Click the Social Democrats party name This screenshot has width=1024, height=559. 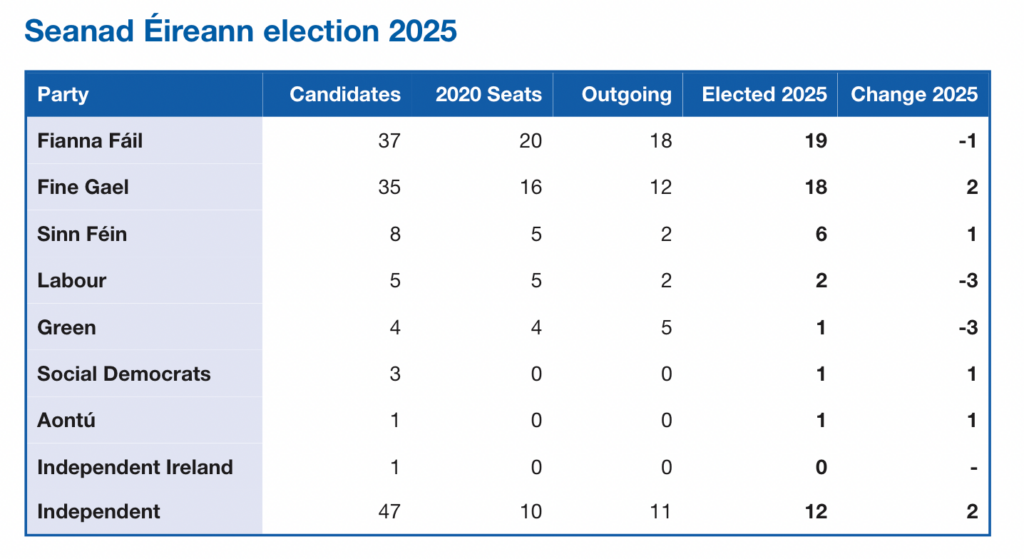click(x=124, y=374)
